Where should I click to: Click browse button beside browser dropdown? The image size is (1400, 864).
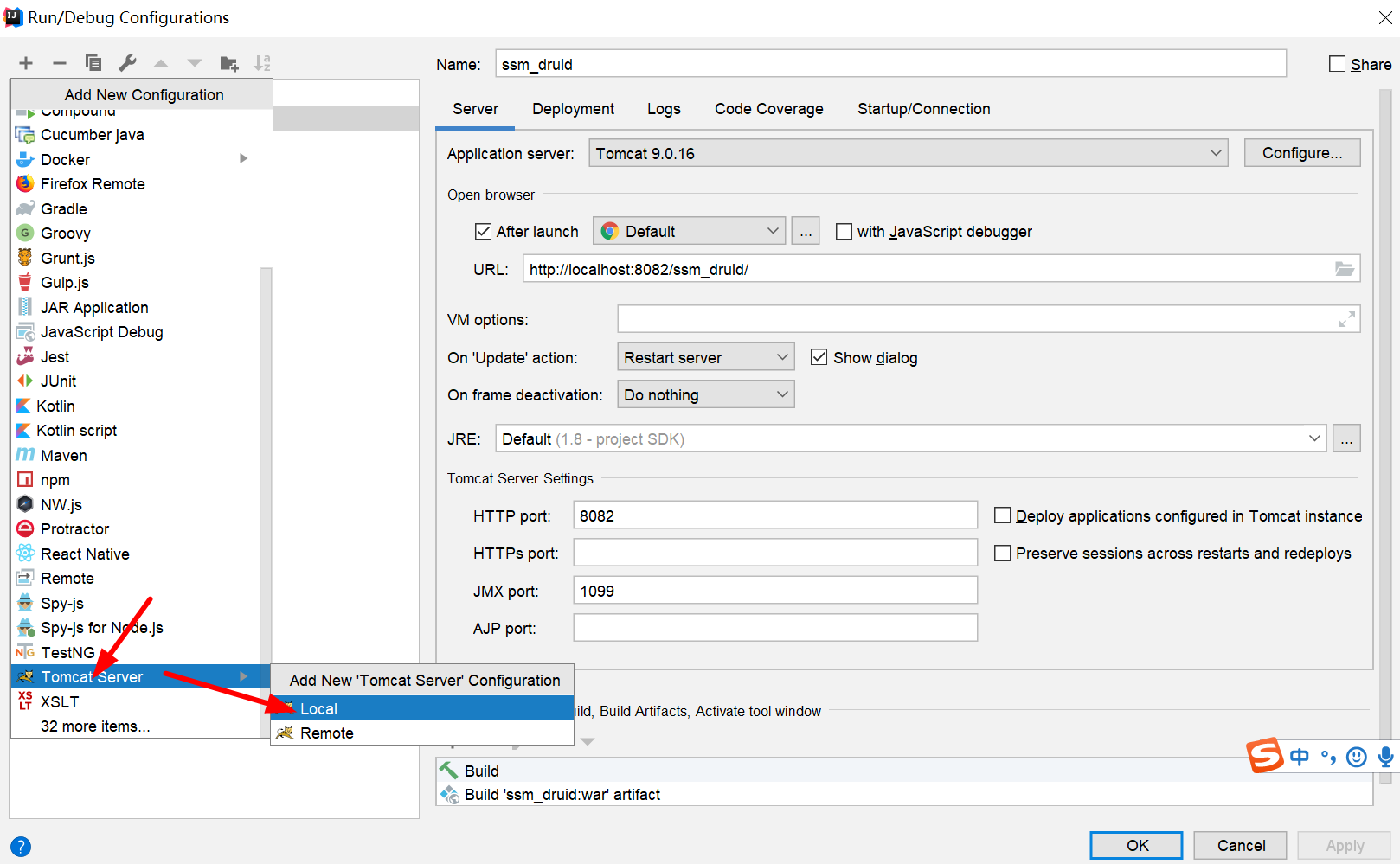coord(806,231)
